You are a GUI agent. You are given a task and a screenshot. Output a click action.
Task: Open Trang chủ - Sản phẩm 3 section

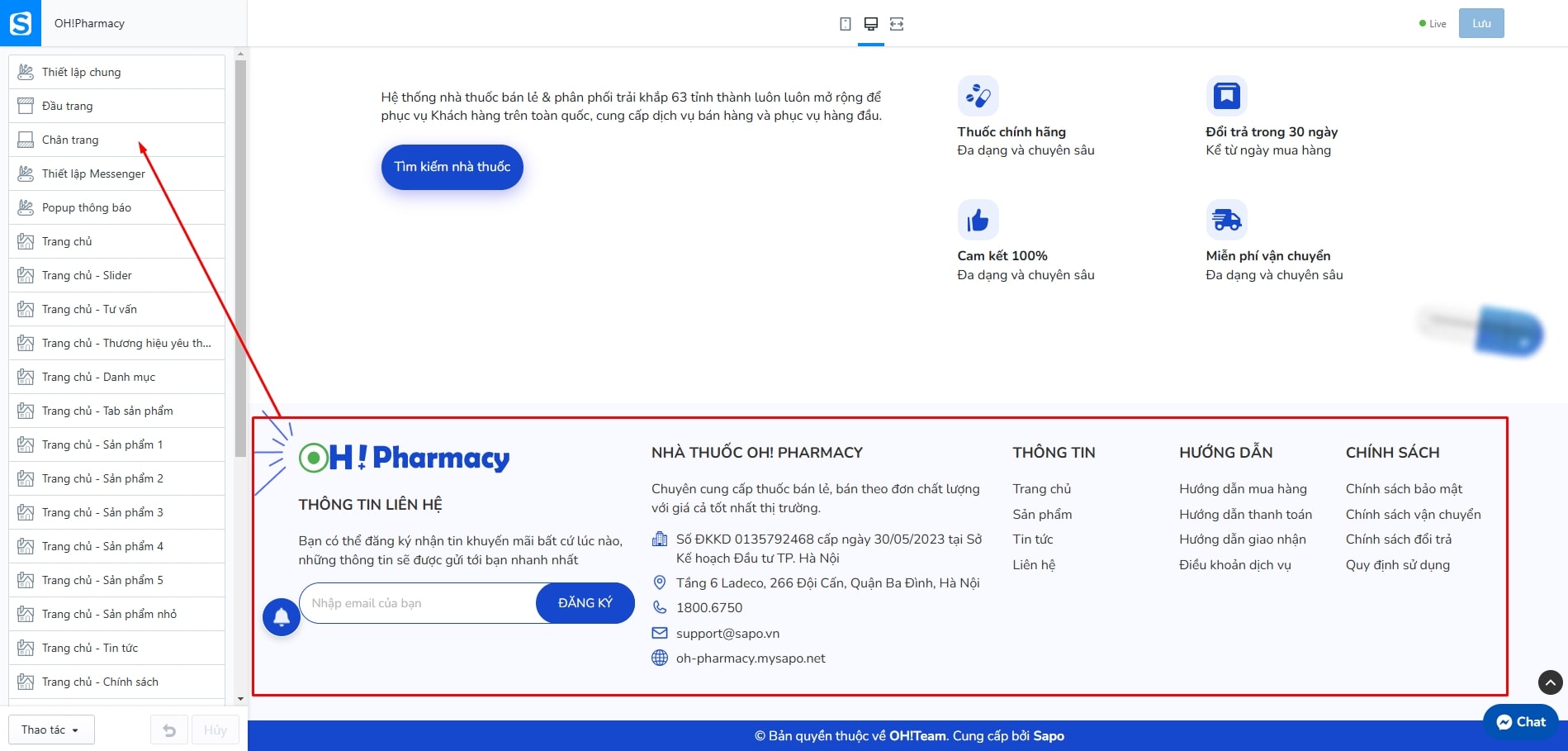pyautogui.click(x=116, y=512)
